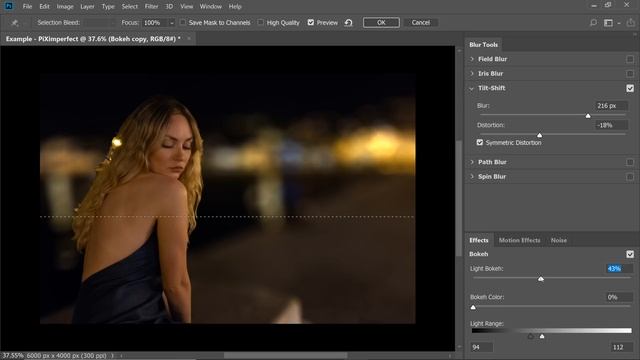Screen dimensions: 640x360
Task: Click the zoom level 37.55% field
Action: tap(12, 356)
